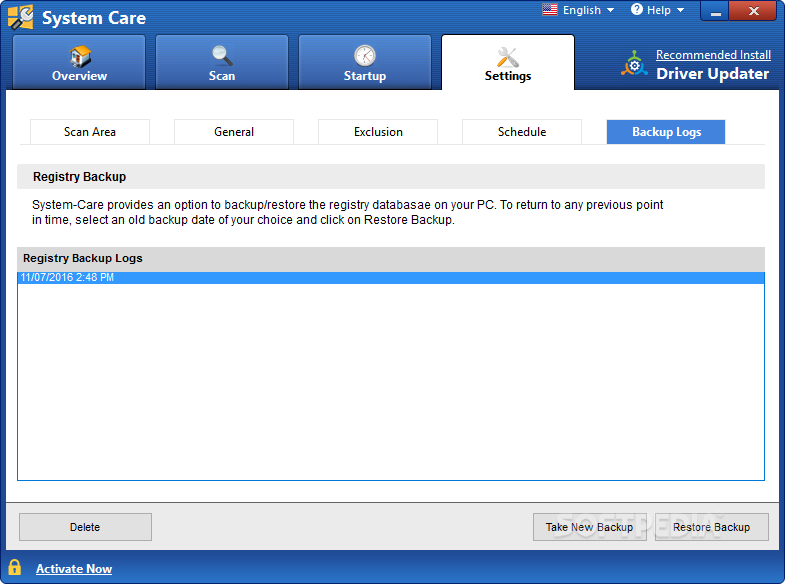Select the Backup Logs tab

(x=666, y=132)
